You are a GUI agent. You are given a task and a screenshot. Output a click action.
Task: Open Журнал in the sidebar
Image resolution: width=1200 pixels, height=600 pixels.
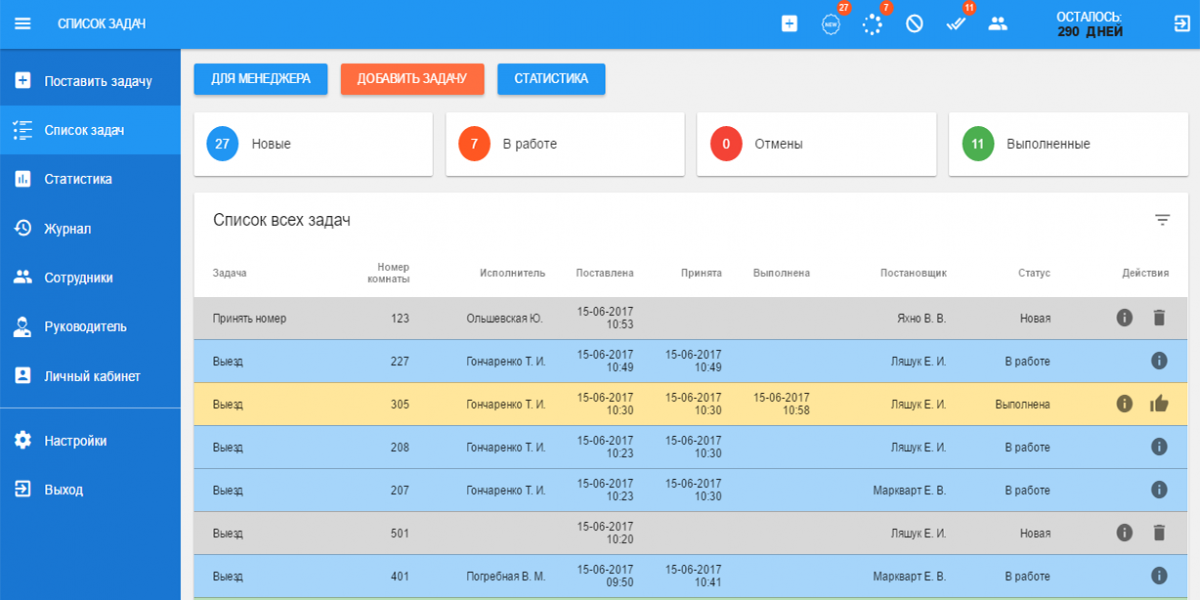coord(90,228)
